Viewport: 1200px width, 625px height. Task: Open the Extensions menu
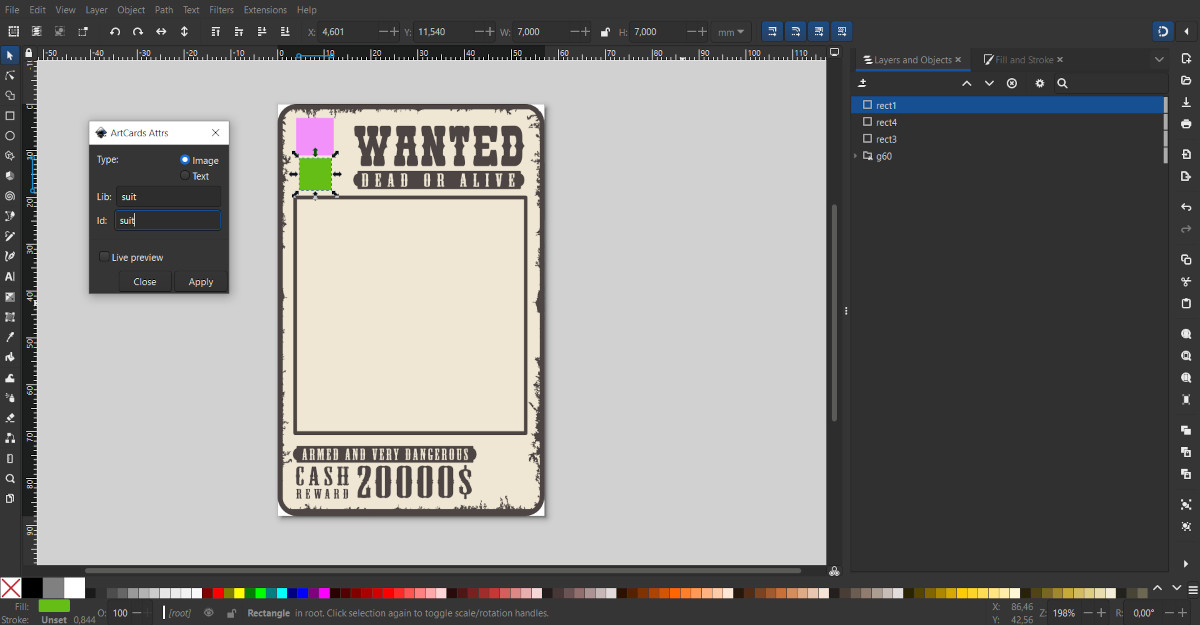pos(265,10)
